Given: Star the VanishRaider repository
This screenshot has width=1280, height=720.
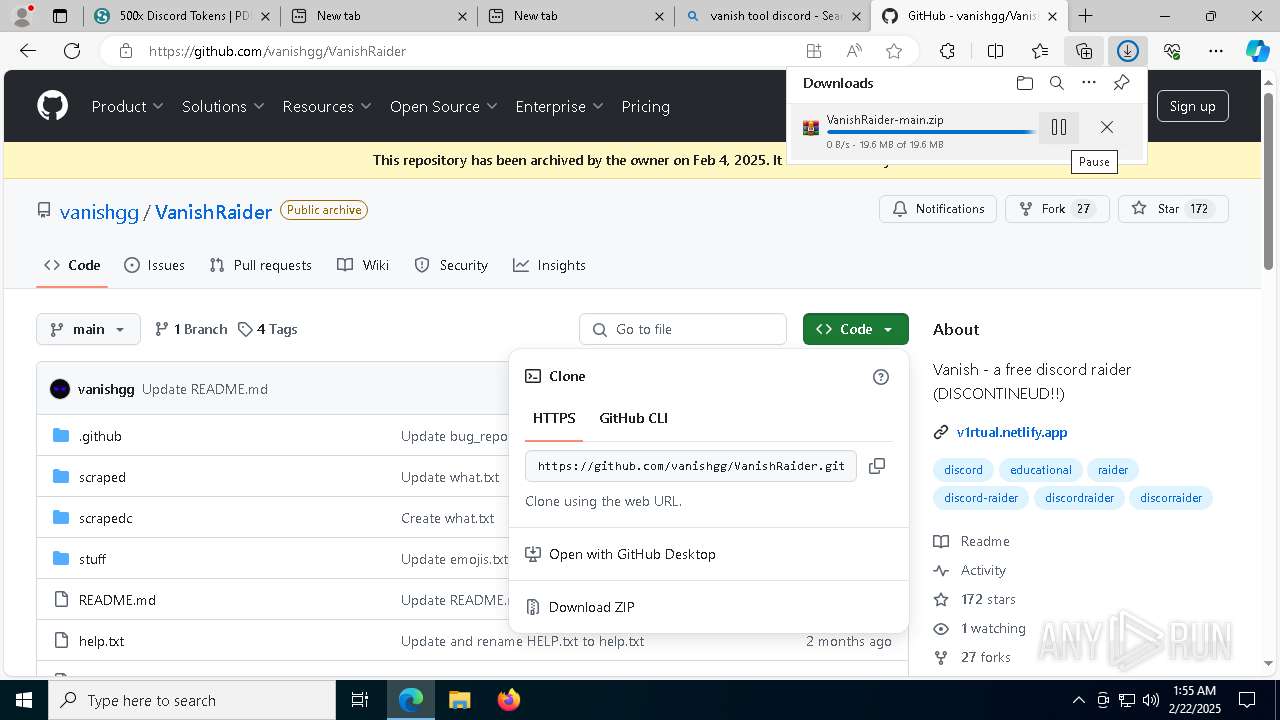Looking at the screenshot, I should click(1172, 209).
